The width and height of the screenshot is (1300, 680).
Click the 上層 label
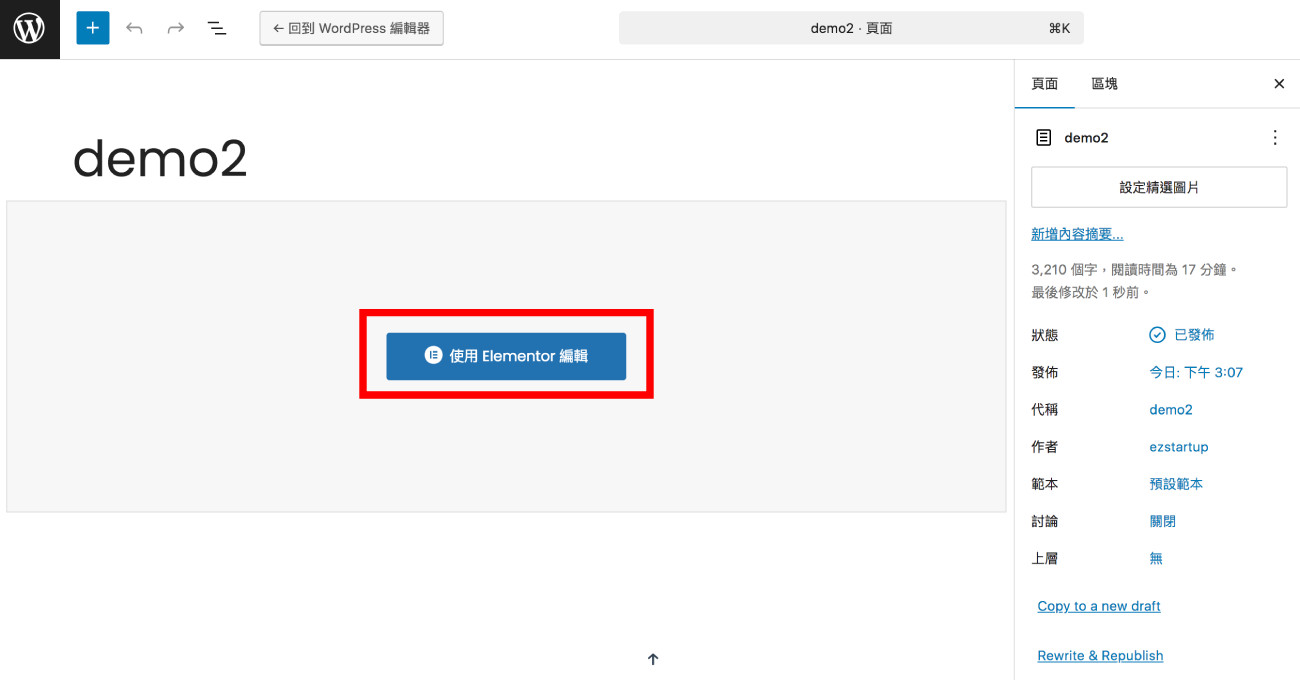click(x=1044, y=559)
